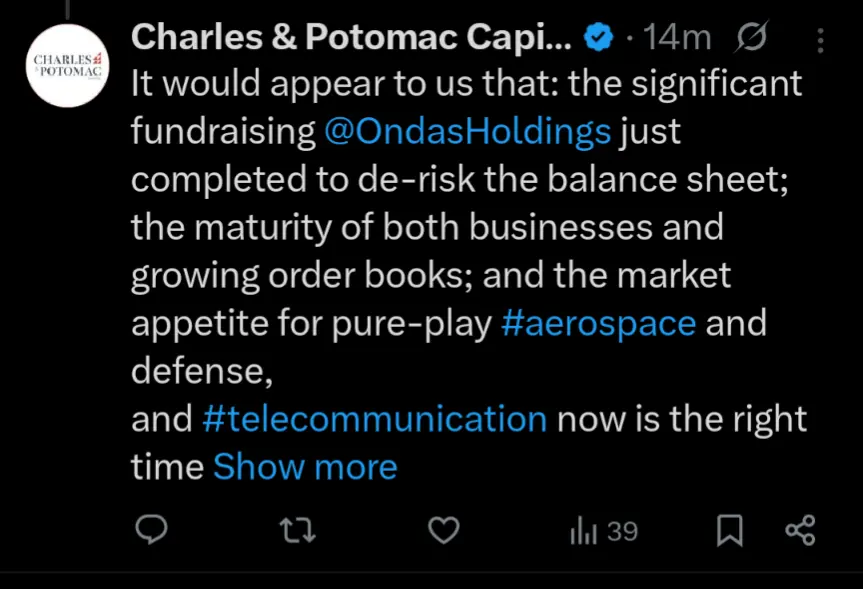Bookmark this tweet
This screenshot has height=589, width=863.
pyautogui.click(x=730, y=531)
